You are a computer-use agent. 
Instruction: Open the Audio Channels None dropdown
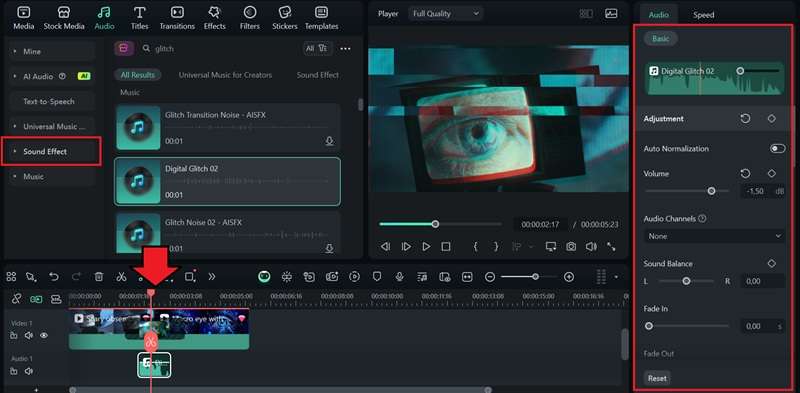tap(714, 236)
